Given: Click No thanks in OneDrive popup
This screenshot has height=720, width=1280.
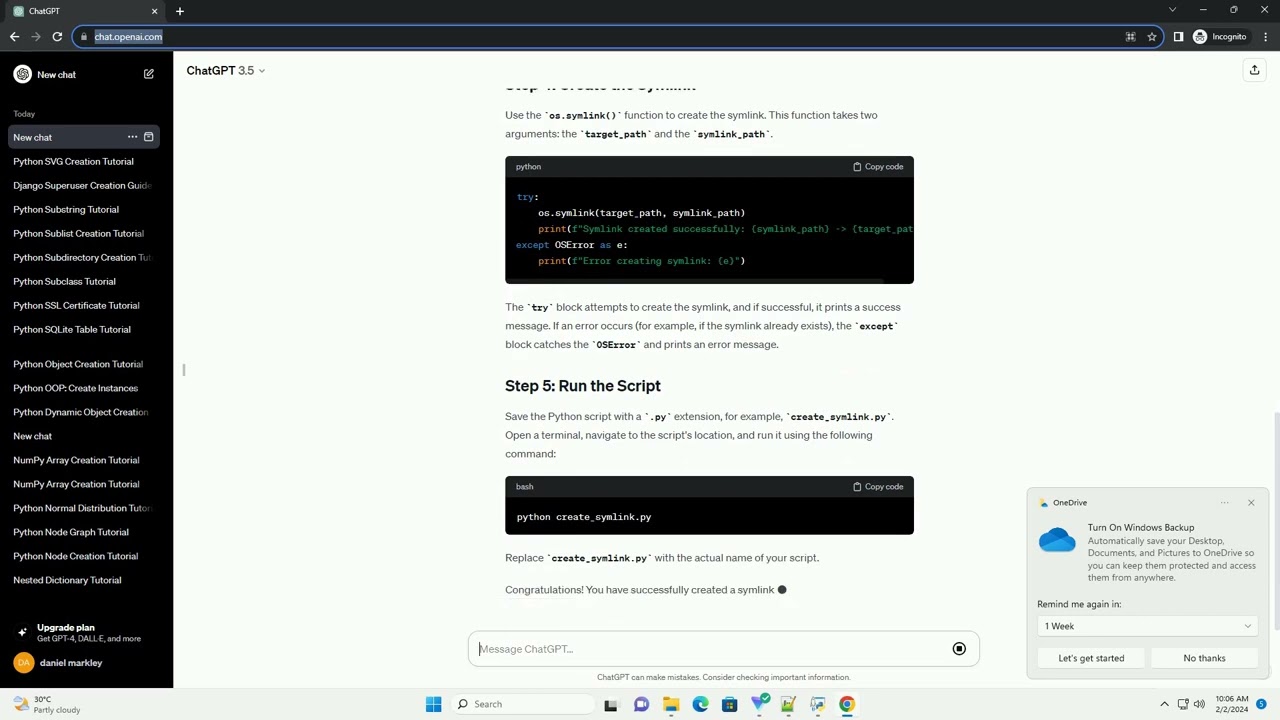Looking at the screenshot, I should point(1204,658).
